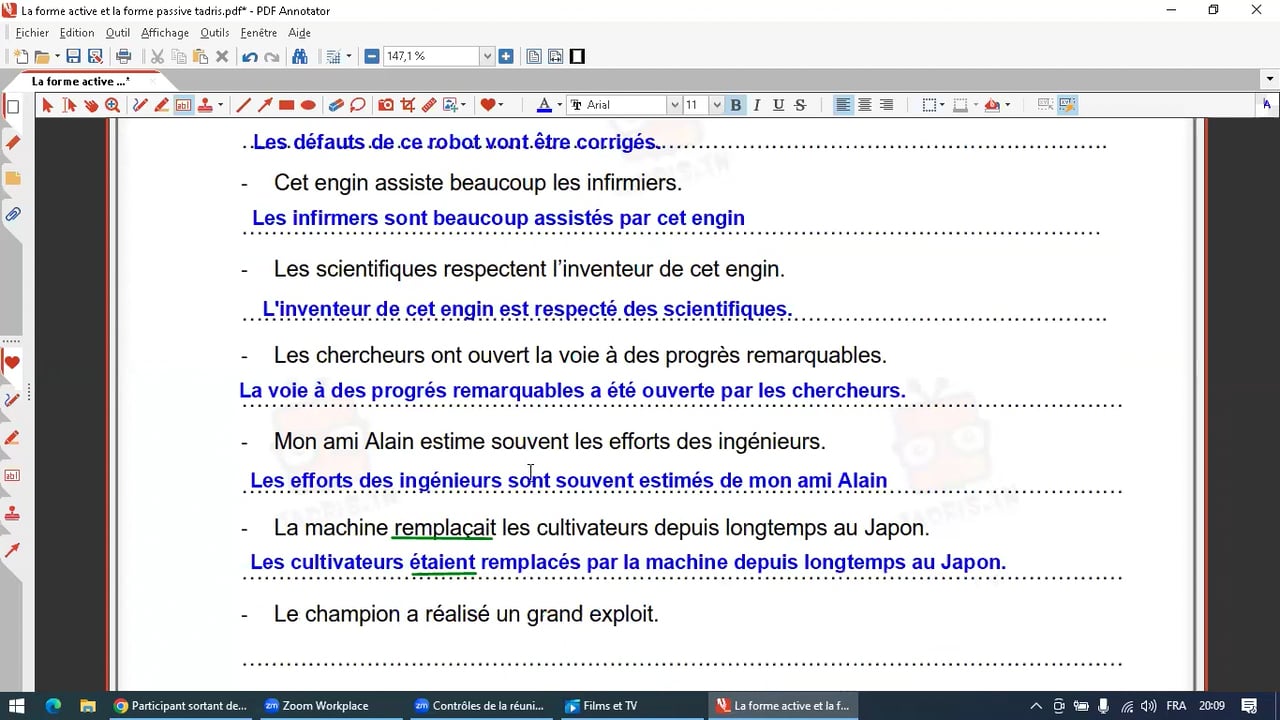This screenshot has height=720, width=1280.
Task: Activate the Hand pan tool
Action: [x=91, y=105]
